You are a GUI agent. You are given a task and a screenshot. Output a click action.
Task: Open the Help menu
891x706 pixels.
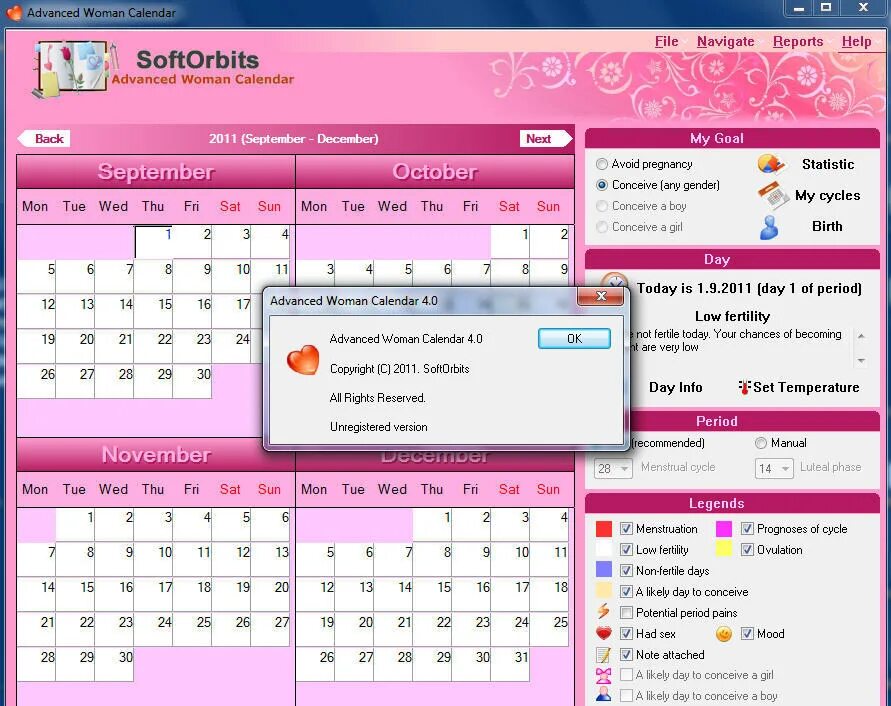(x=856, y=41)
